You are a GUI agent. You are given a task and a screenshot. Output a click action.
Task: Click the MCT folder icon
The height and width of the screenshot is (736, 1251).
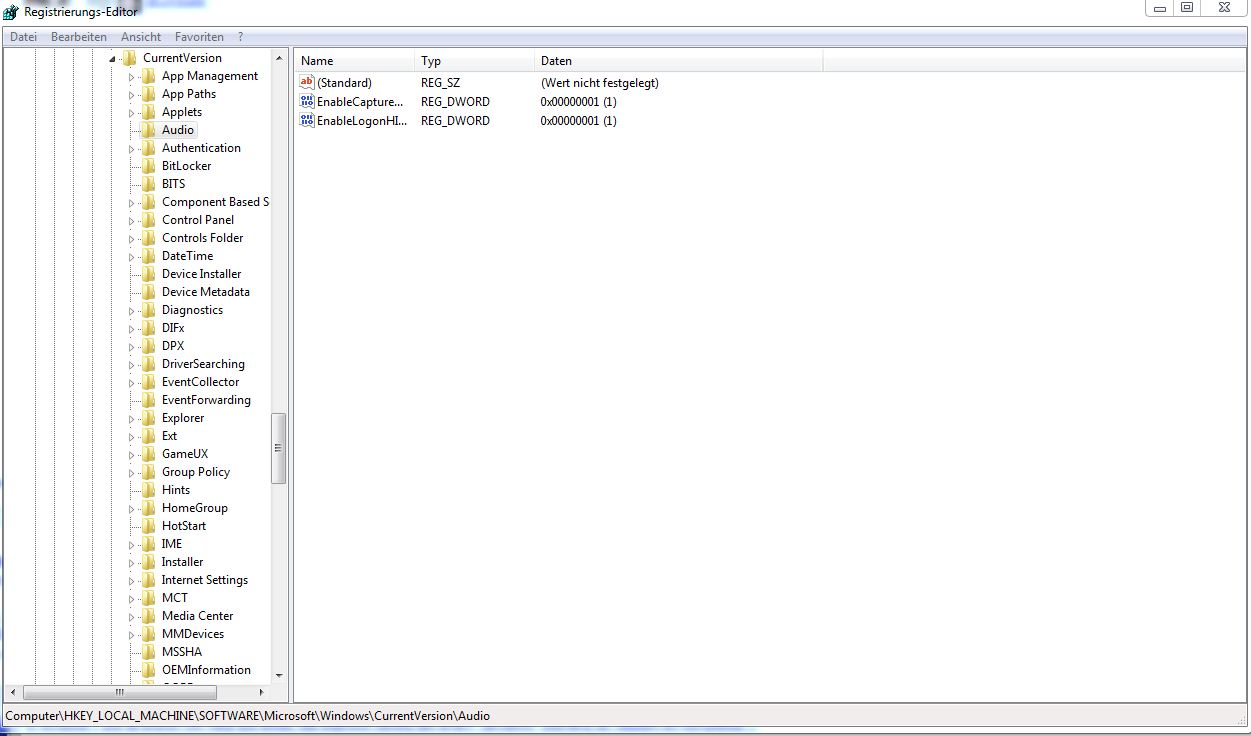pyautogui.click(x=148, y=598)
